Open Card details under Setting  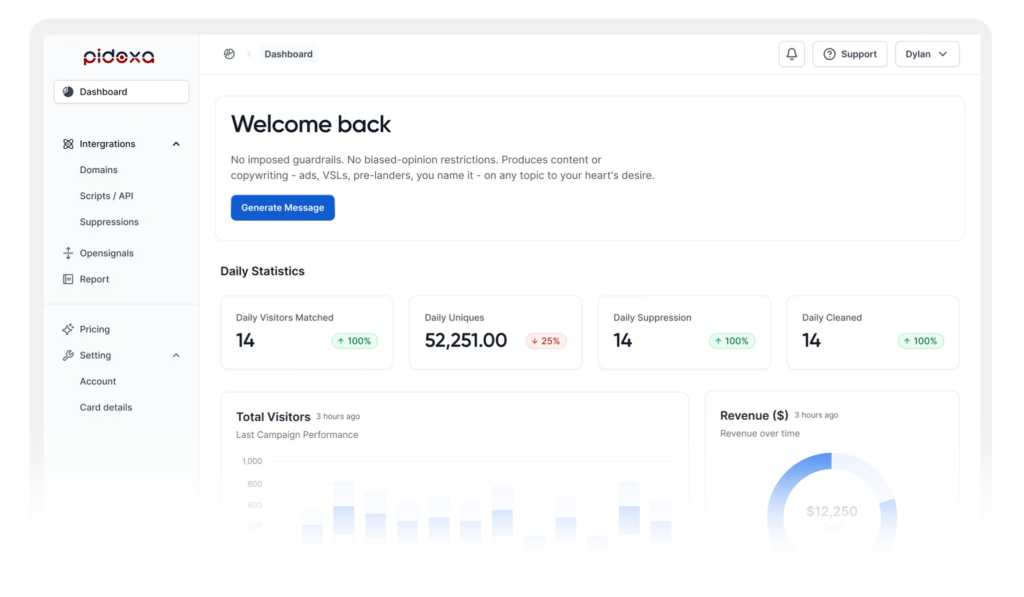coord(106,407)
